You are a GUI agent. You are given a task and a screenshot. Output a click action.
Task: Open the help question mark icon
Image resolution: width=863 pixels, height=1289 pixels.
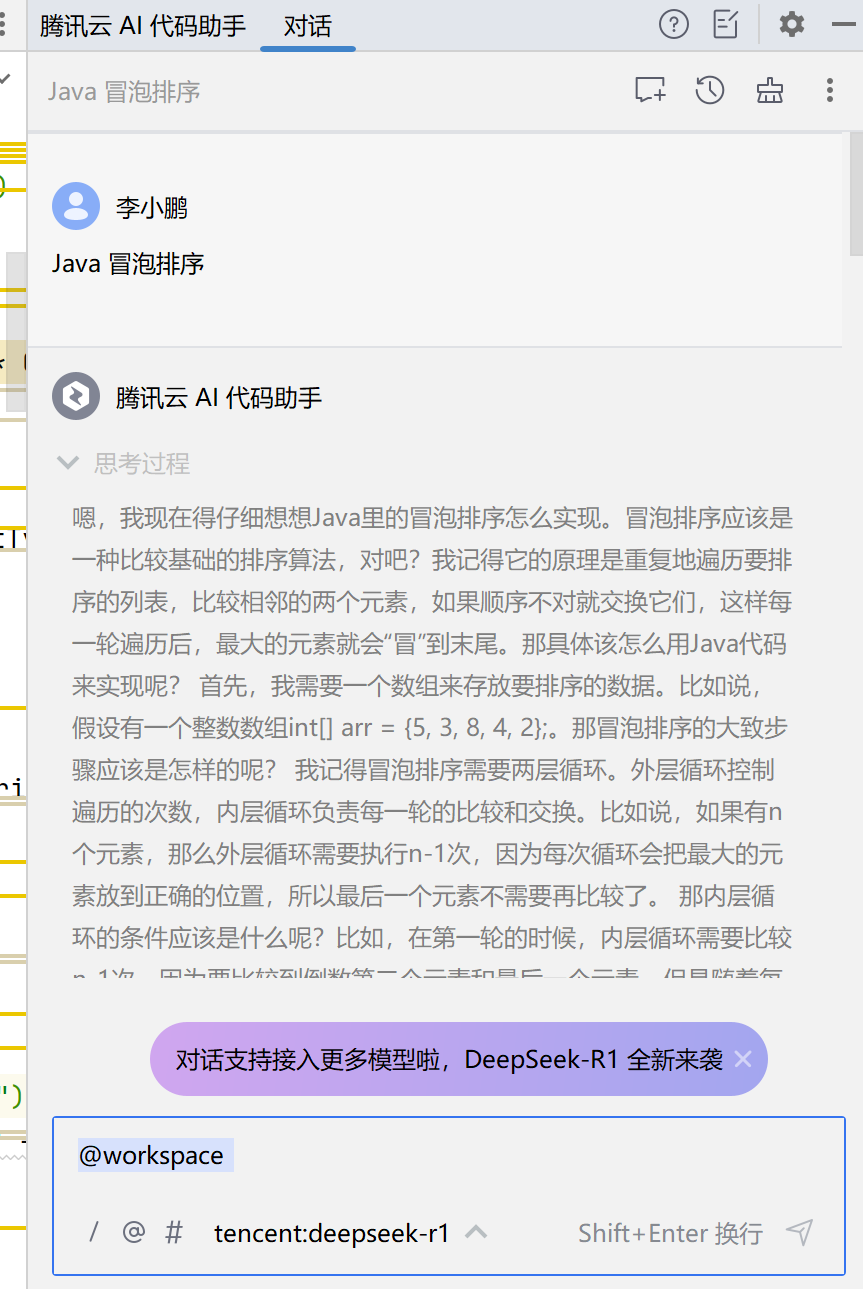674,25
